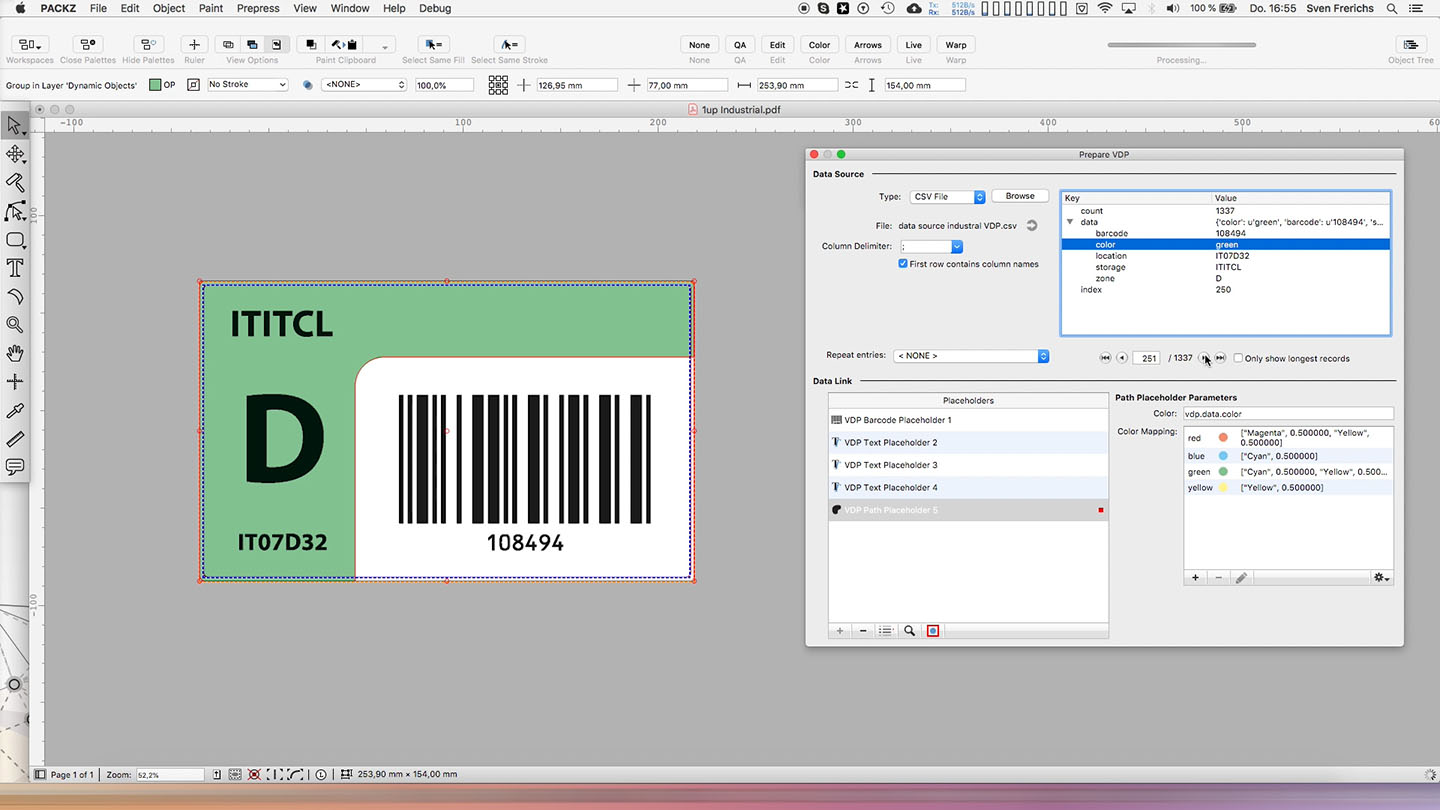1440x810 pixels.
Task: Click the Hide Palettes toolbar icon
Action: [148, 45]
